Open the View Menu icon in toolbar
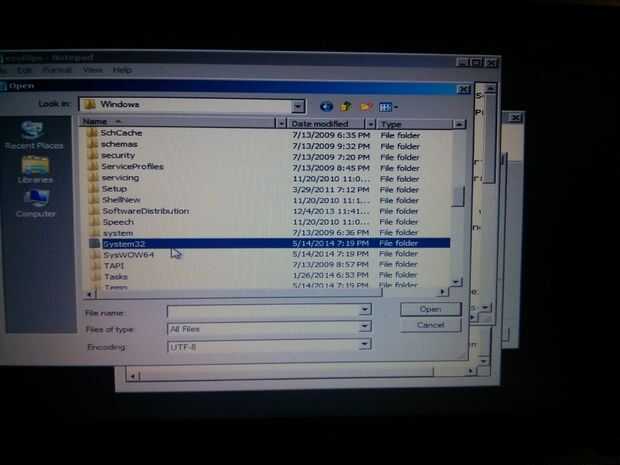 click(x=388, y=107)
